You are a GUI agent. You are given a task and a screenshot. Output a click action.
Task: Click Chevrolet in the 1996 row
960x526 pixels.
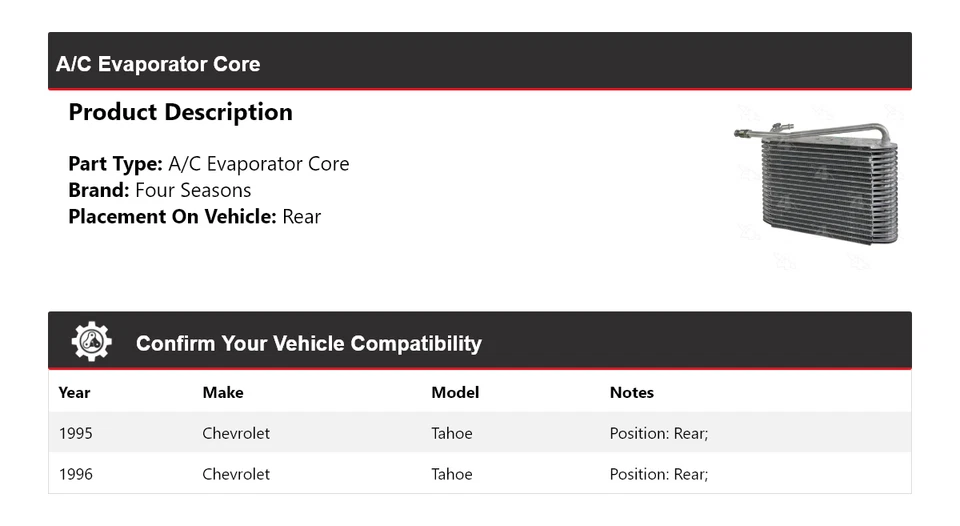click(236, 474)
